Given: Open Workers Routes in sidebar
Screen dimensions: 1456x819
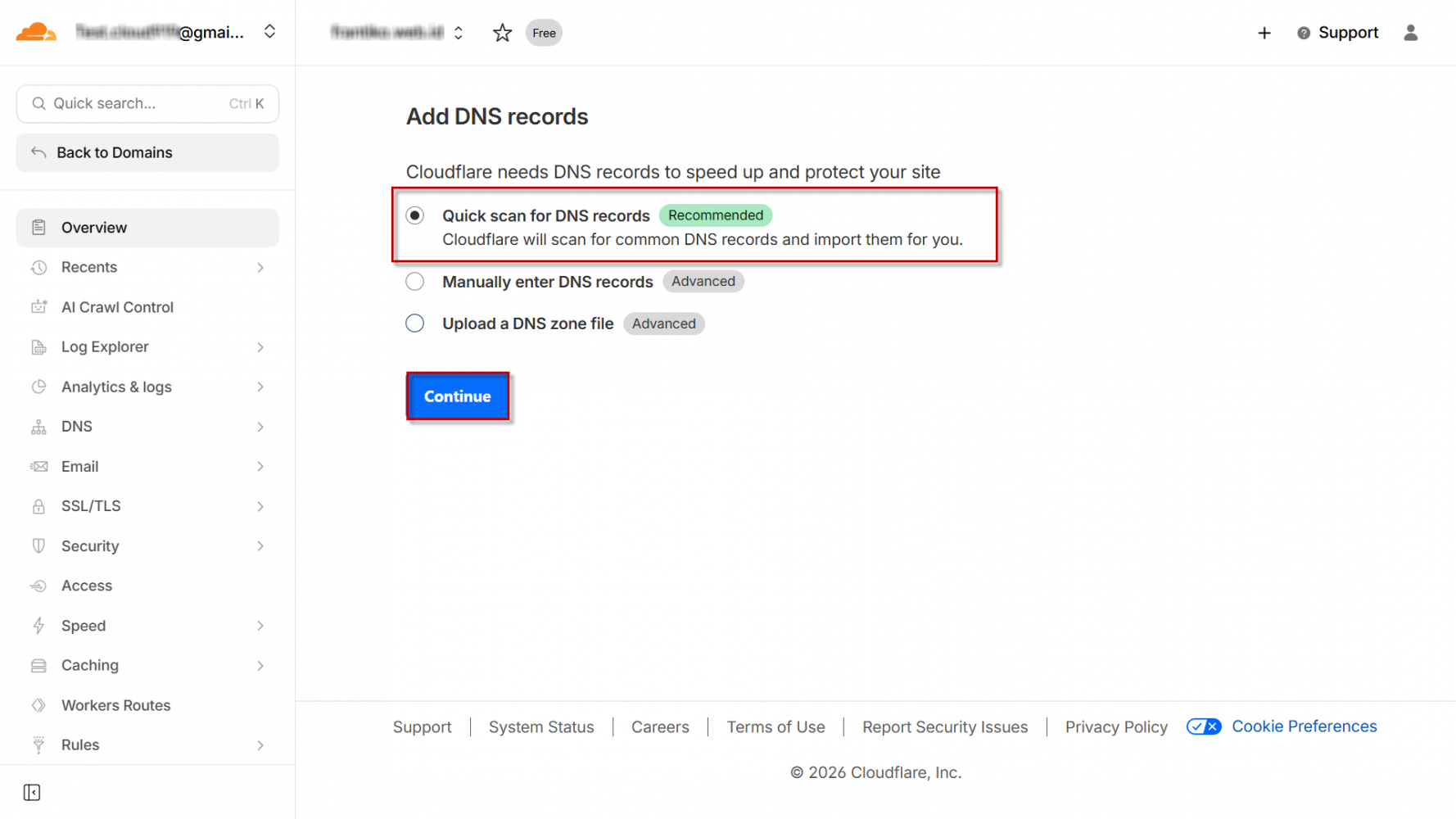Looking at the screenshot, I should (x=115, y=705).
